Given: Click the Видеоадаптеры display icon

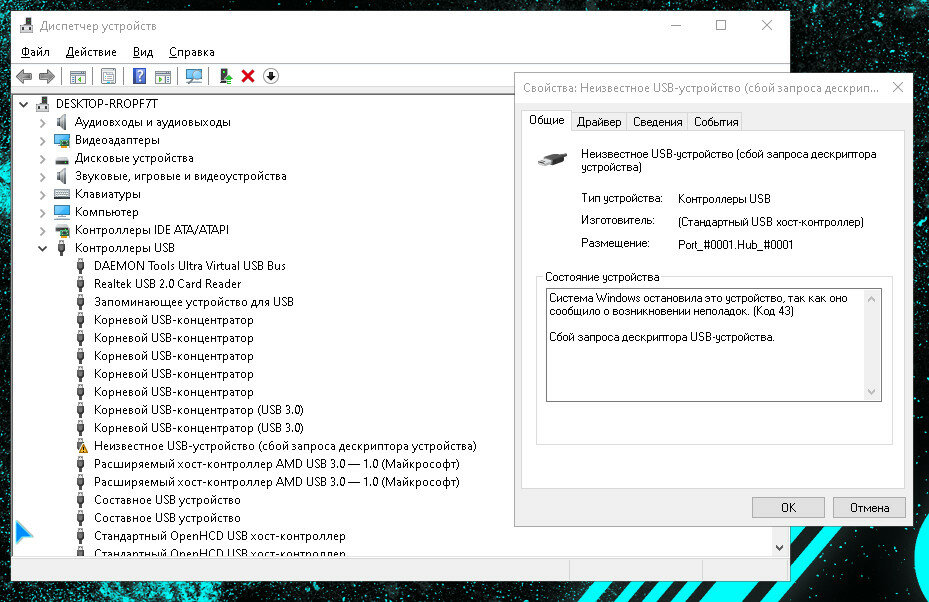Looking at the screenshot, I should 62,140.
